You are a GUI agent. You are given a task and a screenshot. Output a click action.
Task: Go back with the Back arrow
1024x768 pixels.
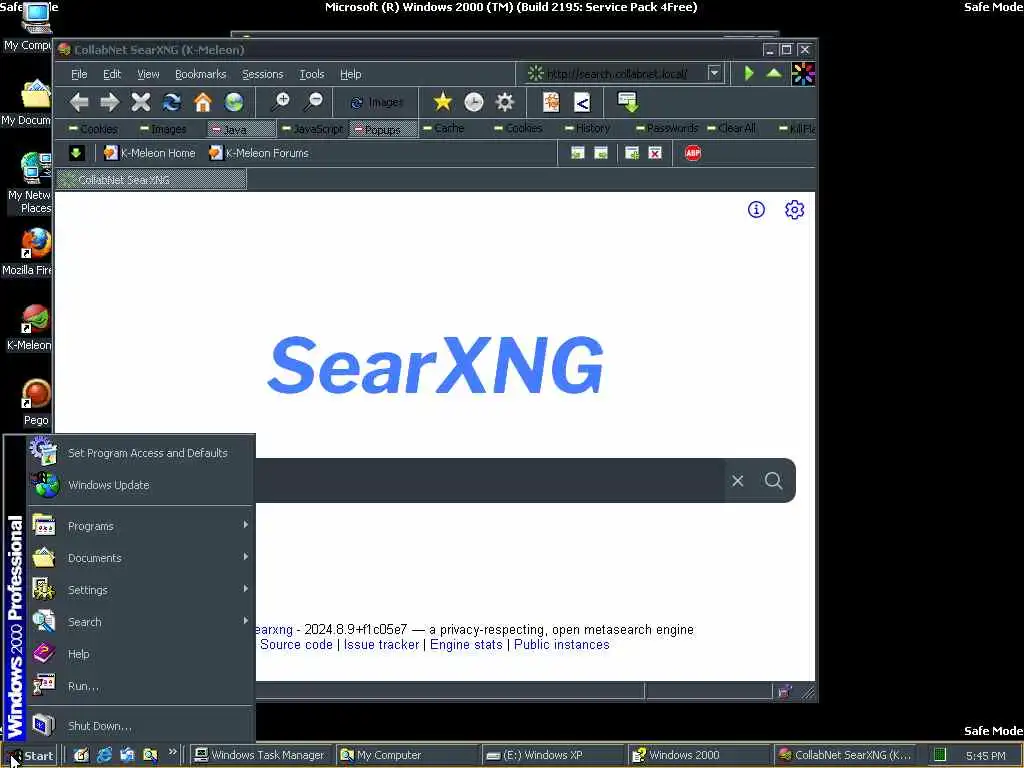tap(80, 102)
